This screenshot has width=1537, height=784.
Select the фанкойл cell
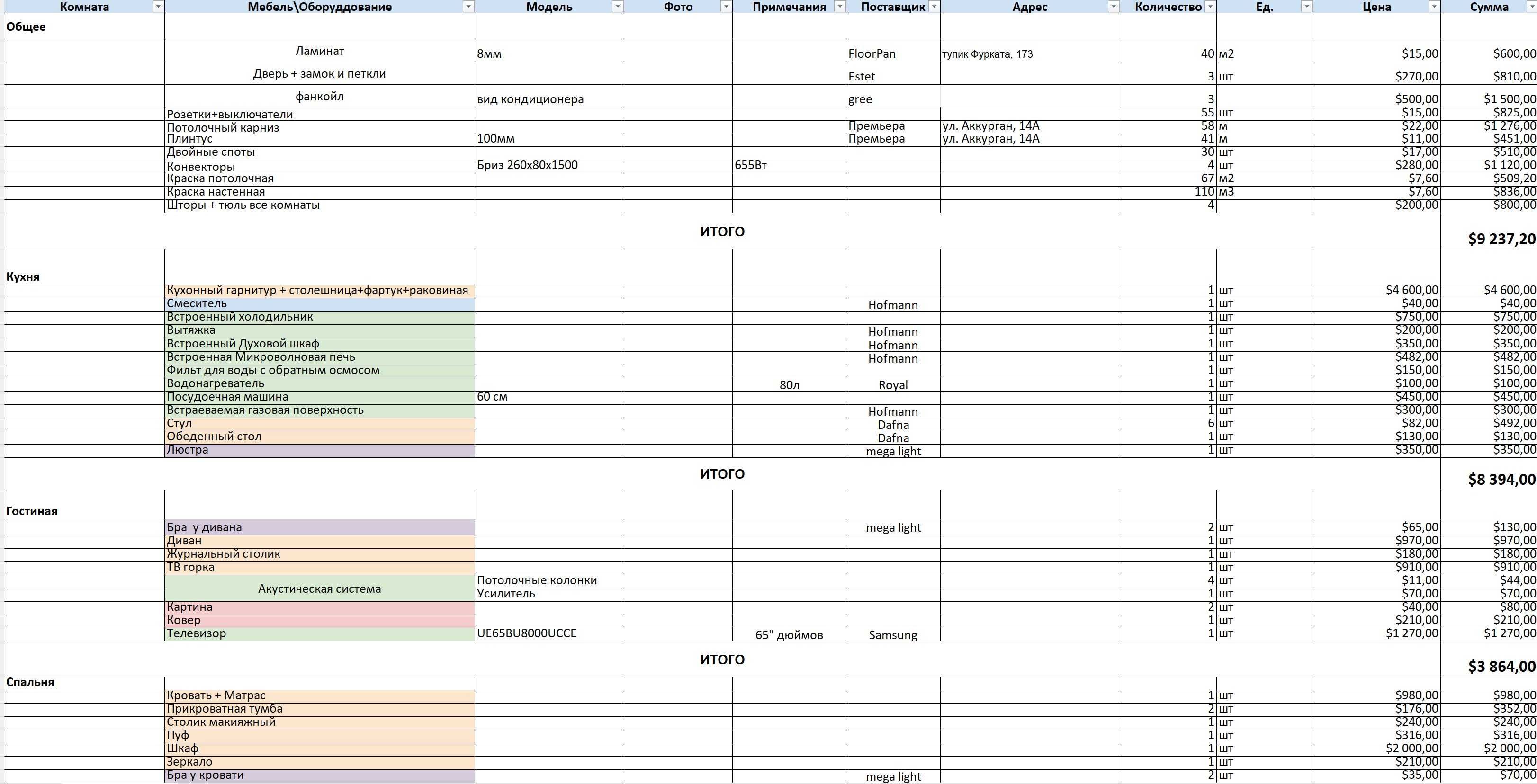(x=320, y=96)
